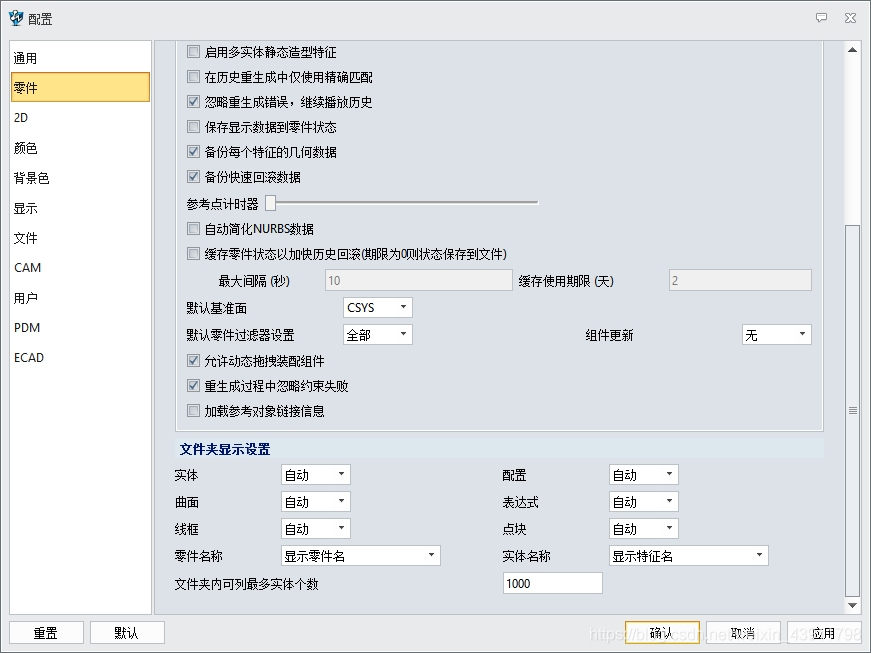The width and height of the screenshot is (871, 653).
Task: Open the 曲面 display dropdown
Action: [316, 502]
